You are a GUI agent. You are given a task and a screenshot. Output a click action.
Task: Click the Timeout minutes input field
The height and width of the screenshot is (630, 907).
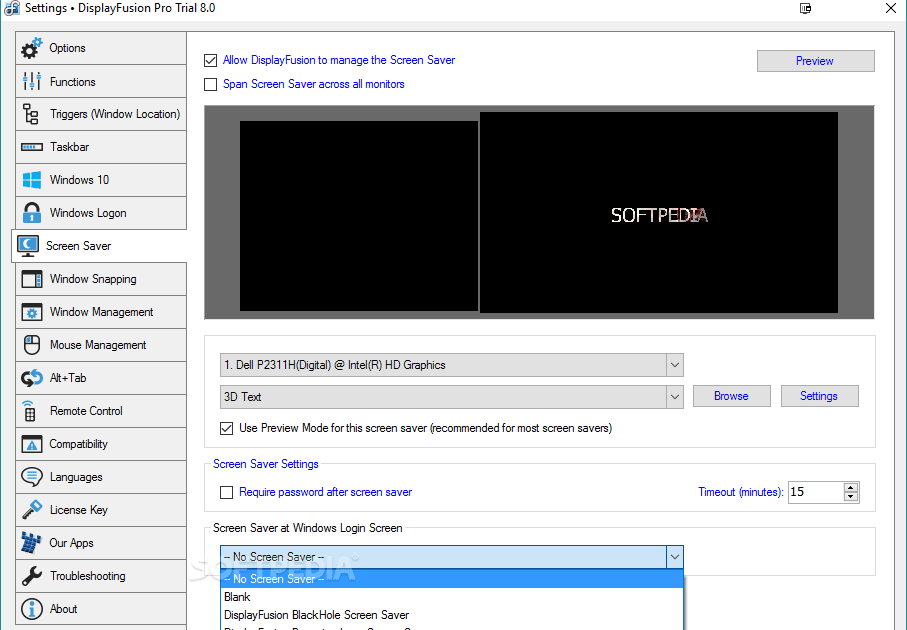[x=816, y=492]
